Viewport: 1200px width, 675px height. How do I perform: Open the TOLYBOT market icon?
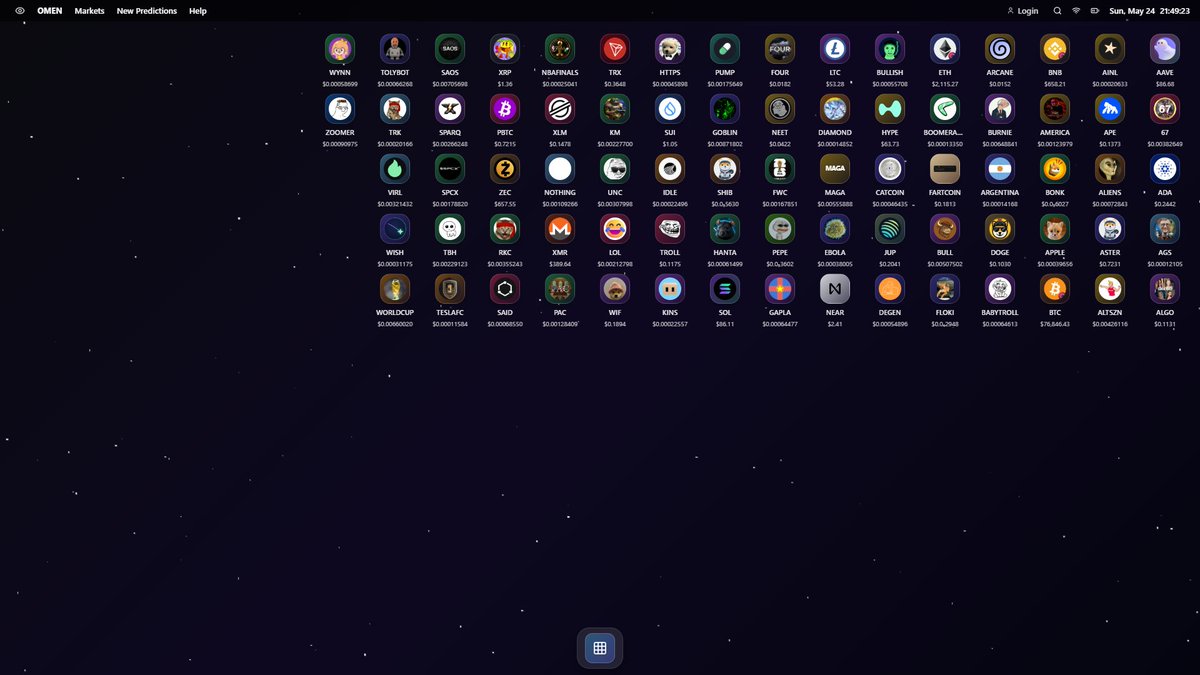[395, 48]
